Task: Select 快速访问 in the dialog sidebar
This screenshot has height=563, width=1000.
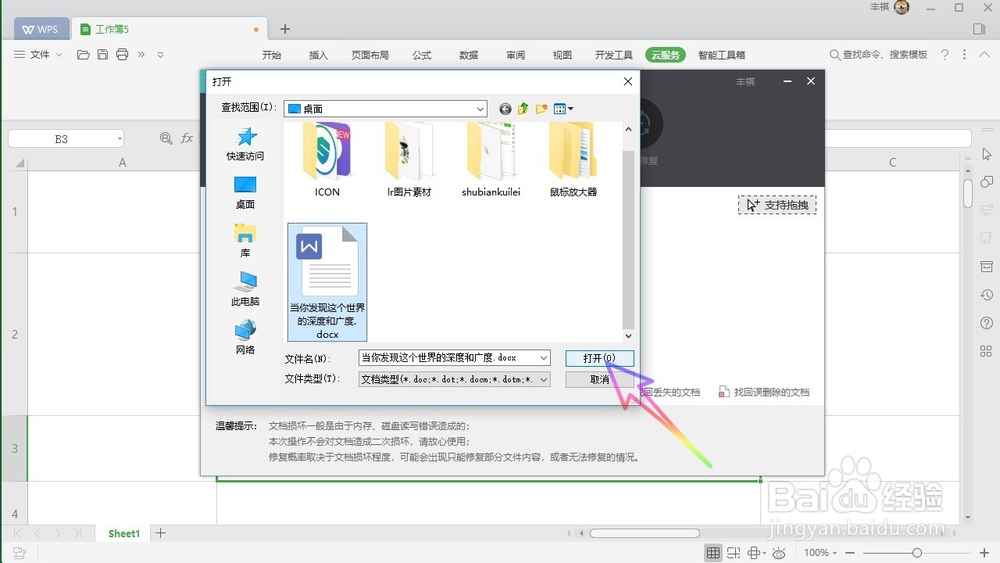Action: [x=246, y=143]
